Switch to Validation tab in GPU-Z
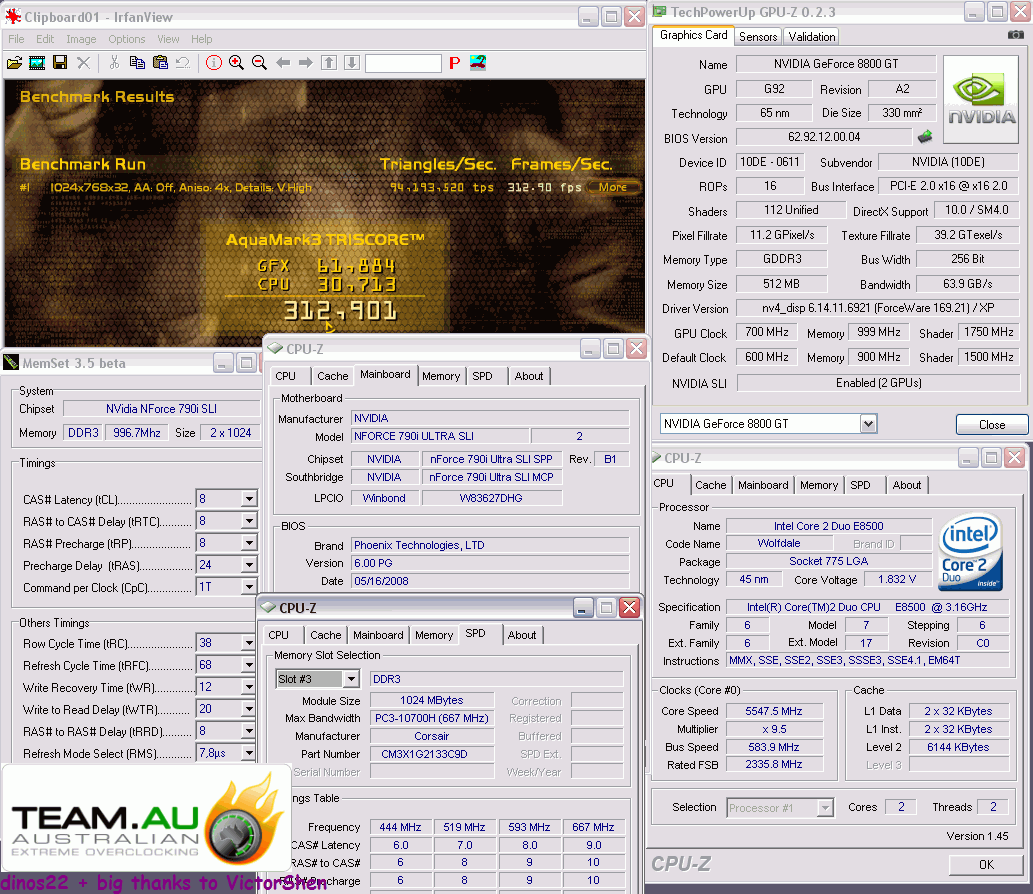1033x894 pixels. pyautogui.click(x=812, y=36)
